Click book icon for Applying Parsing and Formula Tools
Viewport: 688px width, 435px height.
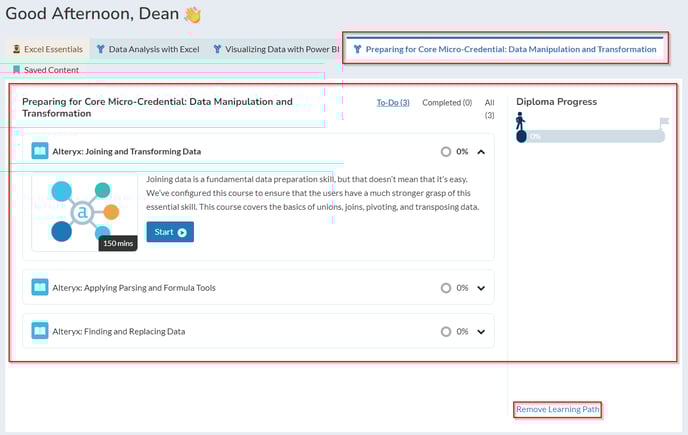(39, 288)
